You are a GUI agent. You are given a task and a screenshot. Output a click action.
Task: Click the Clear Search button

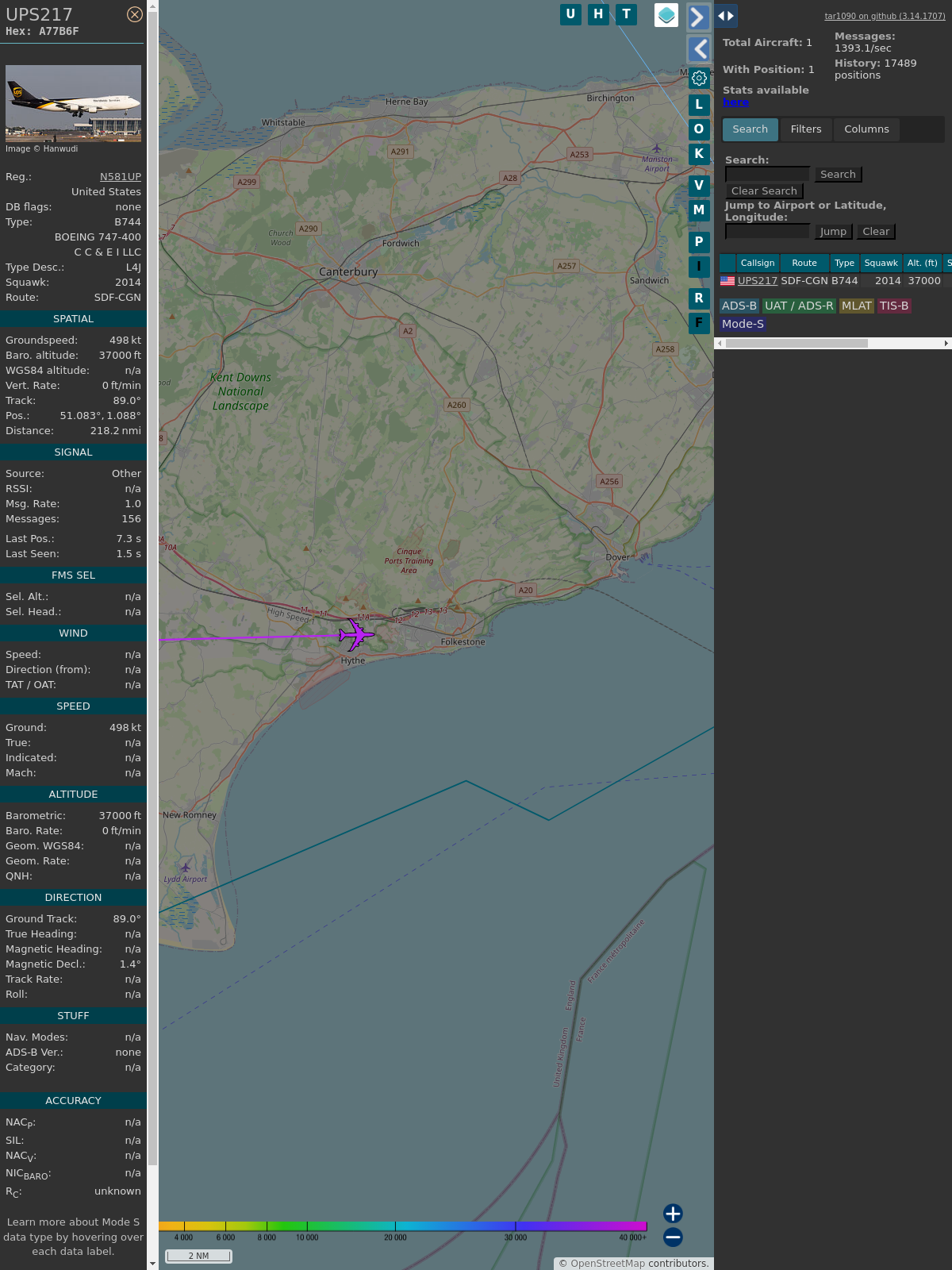[x=764, y=191]
